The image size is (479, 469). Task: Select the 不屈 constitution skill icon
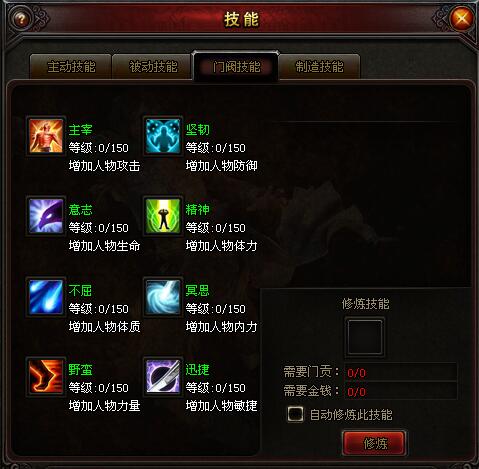point(46,297)
